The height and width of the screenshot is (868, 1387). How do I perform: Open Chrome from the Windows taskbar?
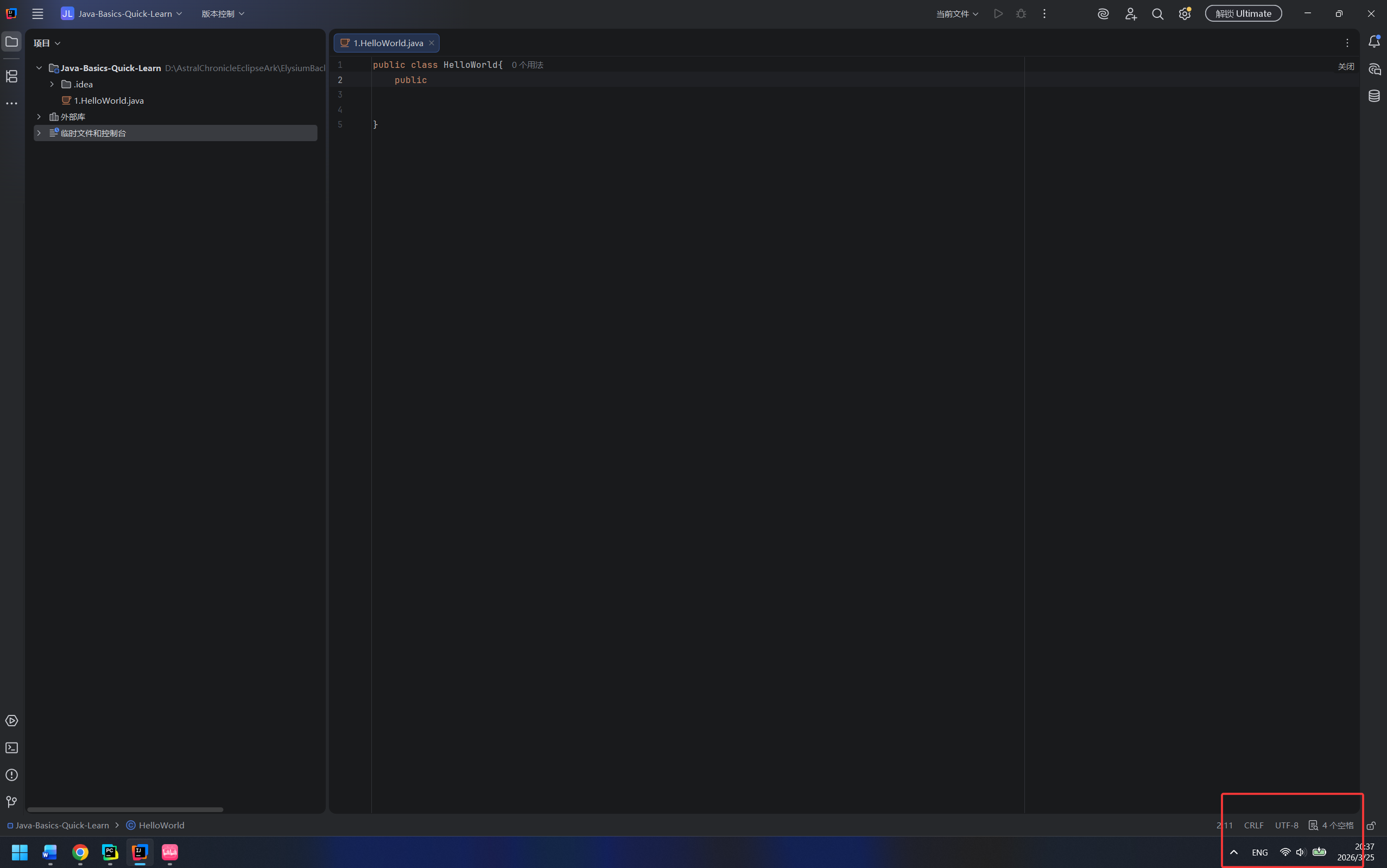[x=80, y=852]
